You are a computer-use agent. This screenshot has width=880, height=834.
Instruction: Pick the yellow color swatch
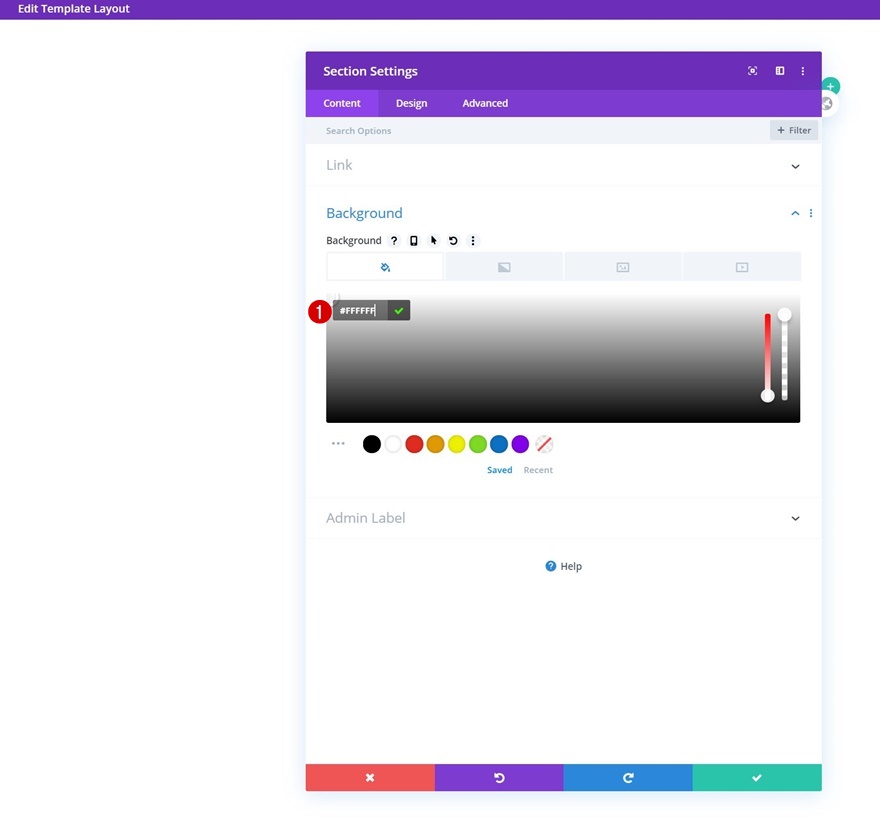coord(457,444)
